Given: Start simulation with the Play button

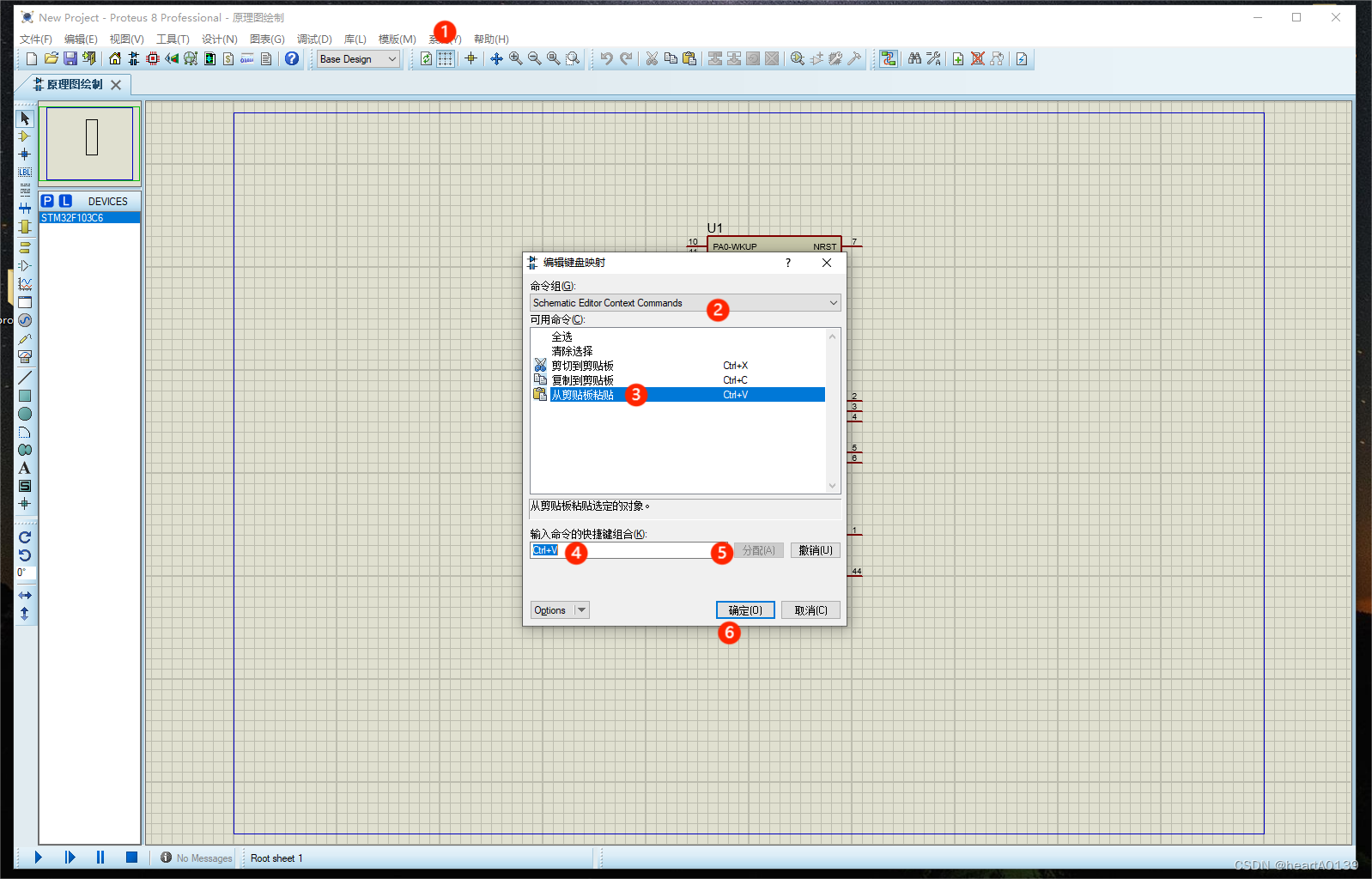Looking at the screenshot, I should [38, 857].
